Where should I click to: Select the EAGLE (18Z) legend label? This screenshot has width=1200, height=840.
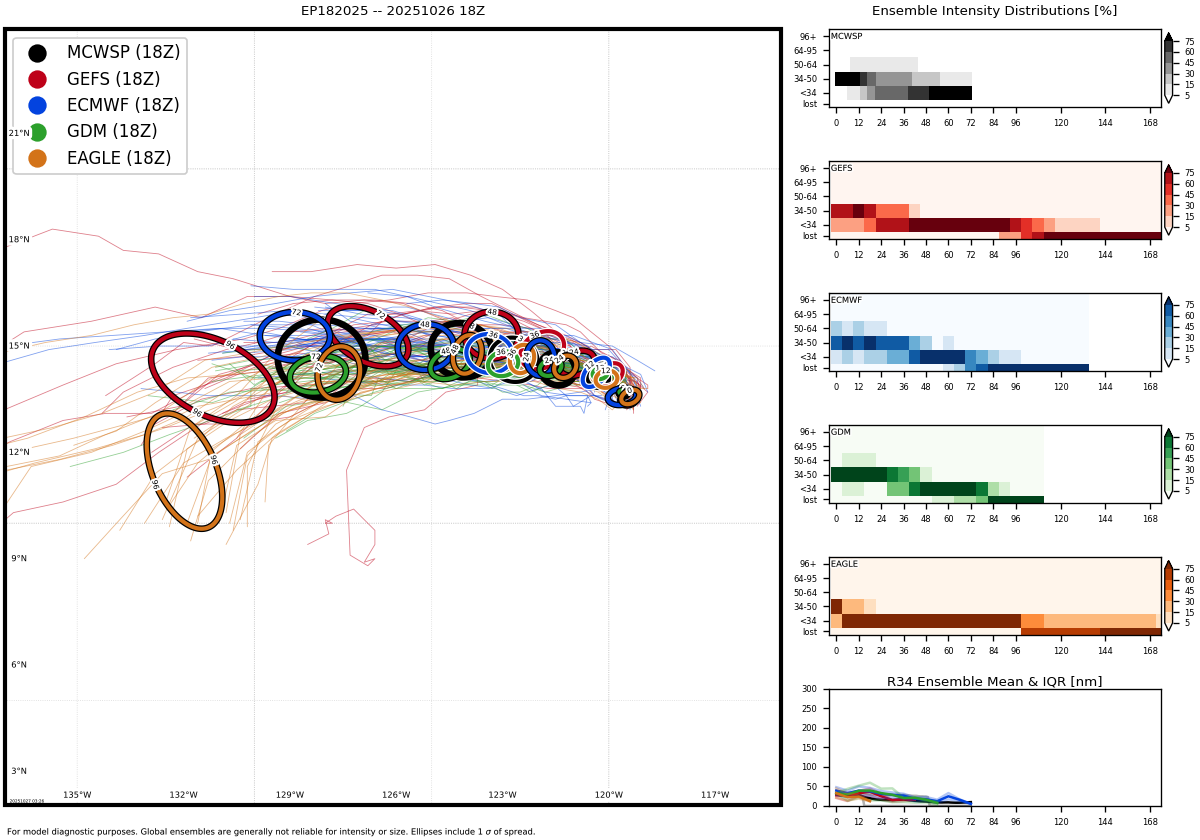point(119,158)
